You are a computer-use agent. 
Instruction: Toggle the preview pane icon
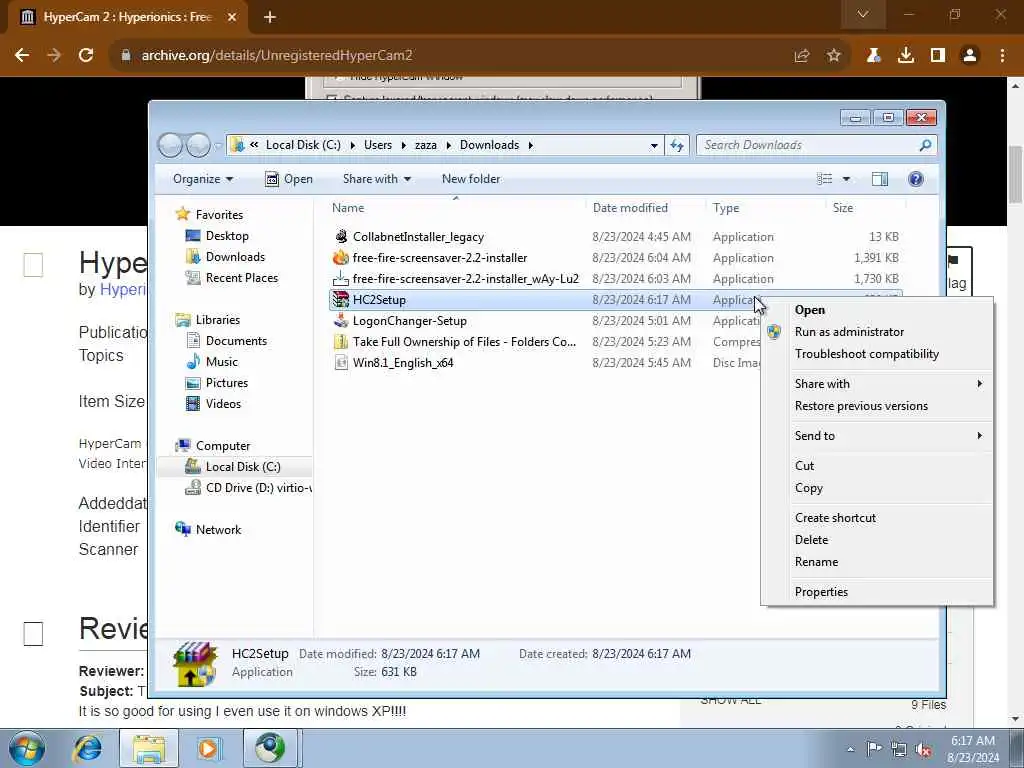pyautogui.click(x=880, y=179)
